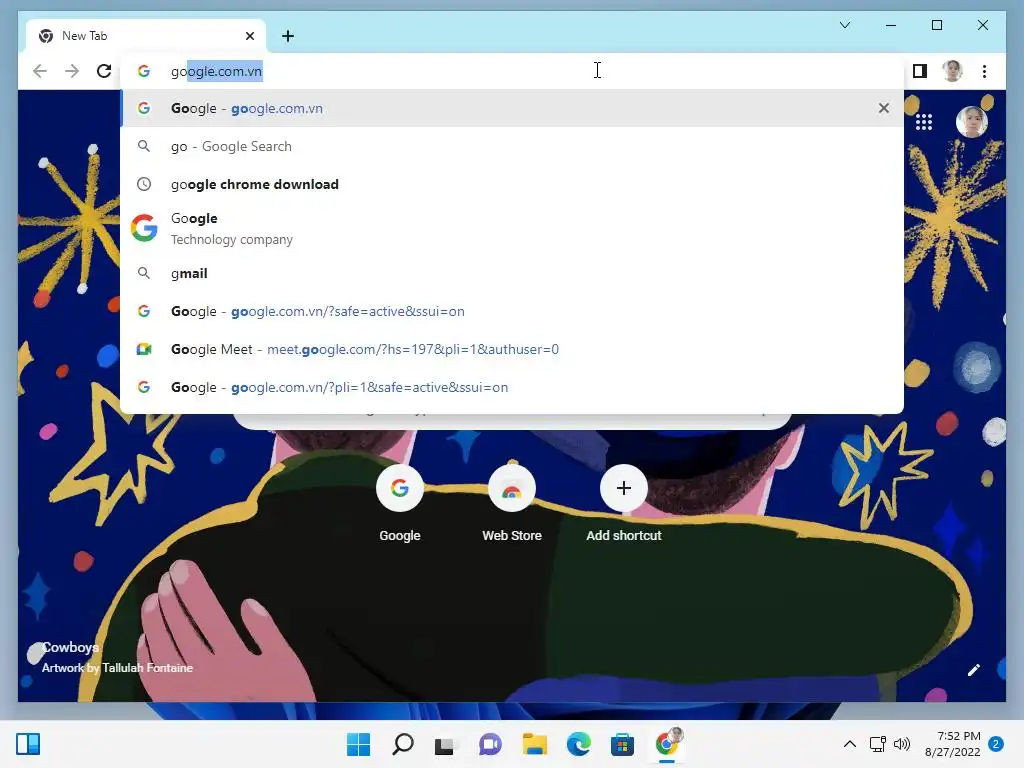Open the volume speaker icon in tray

[902, 744]
